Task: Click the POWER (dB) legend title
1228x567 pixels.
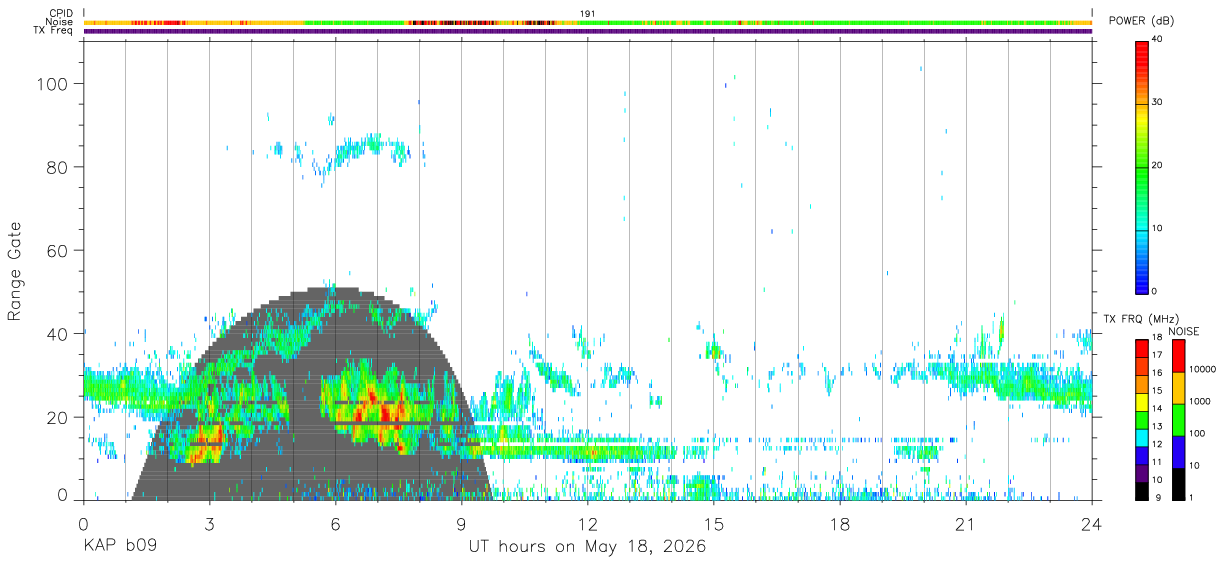Action: 1142,21
